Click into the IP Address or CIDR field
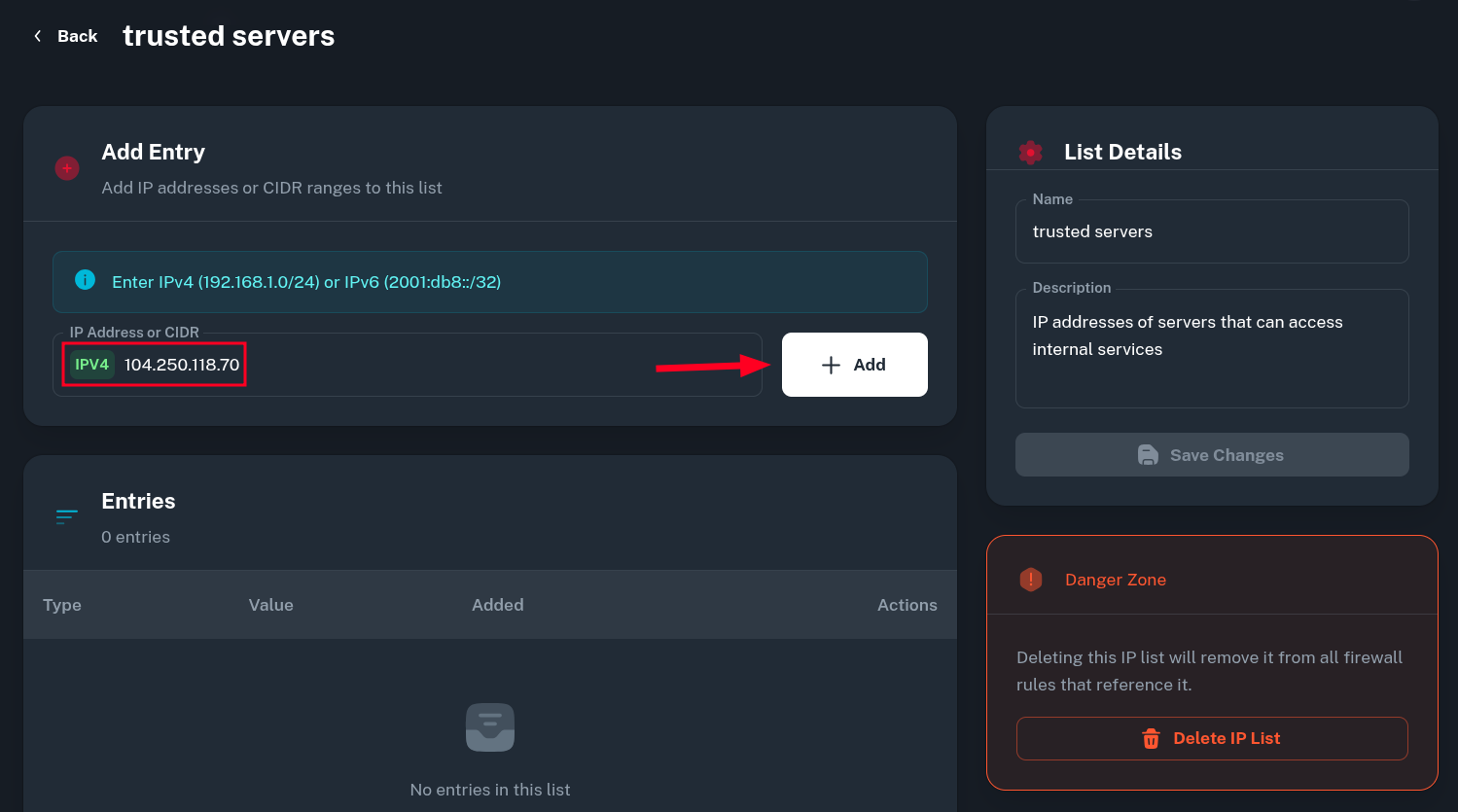The height and width of the screenshot is (812, 1458). (x=438, y=365)
